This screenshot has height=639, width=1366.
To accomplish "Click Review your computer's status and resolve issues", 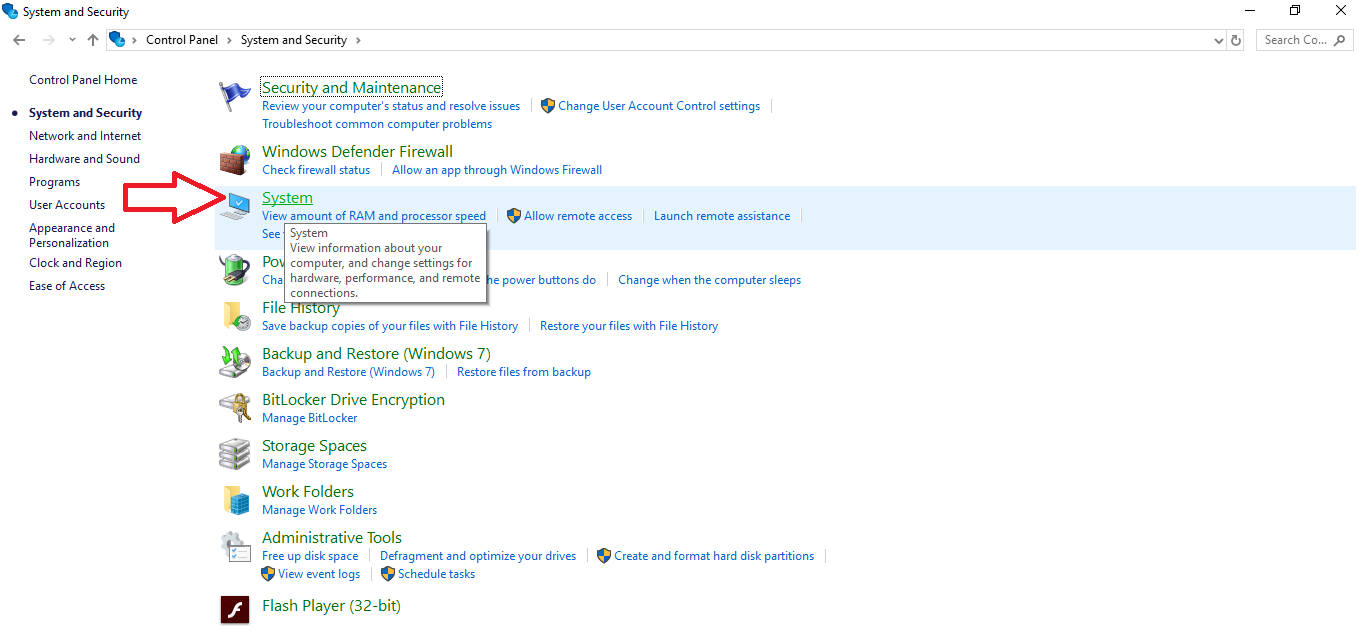I will coord(391,106).
